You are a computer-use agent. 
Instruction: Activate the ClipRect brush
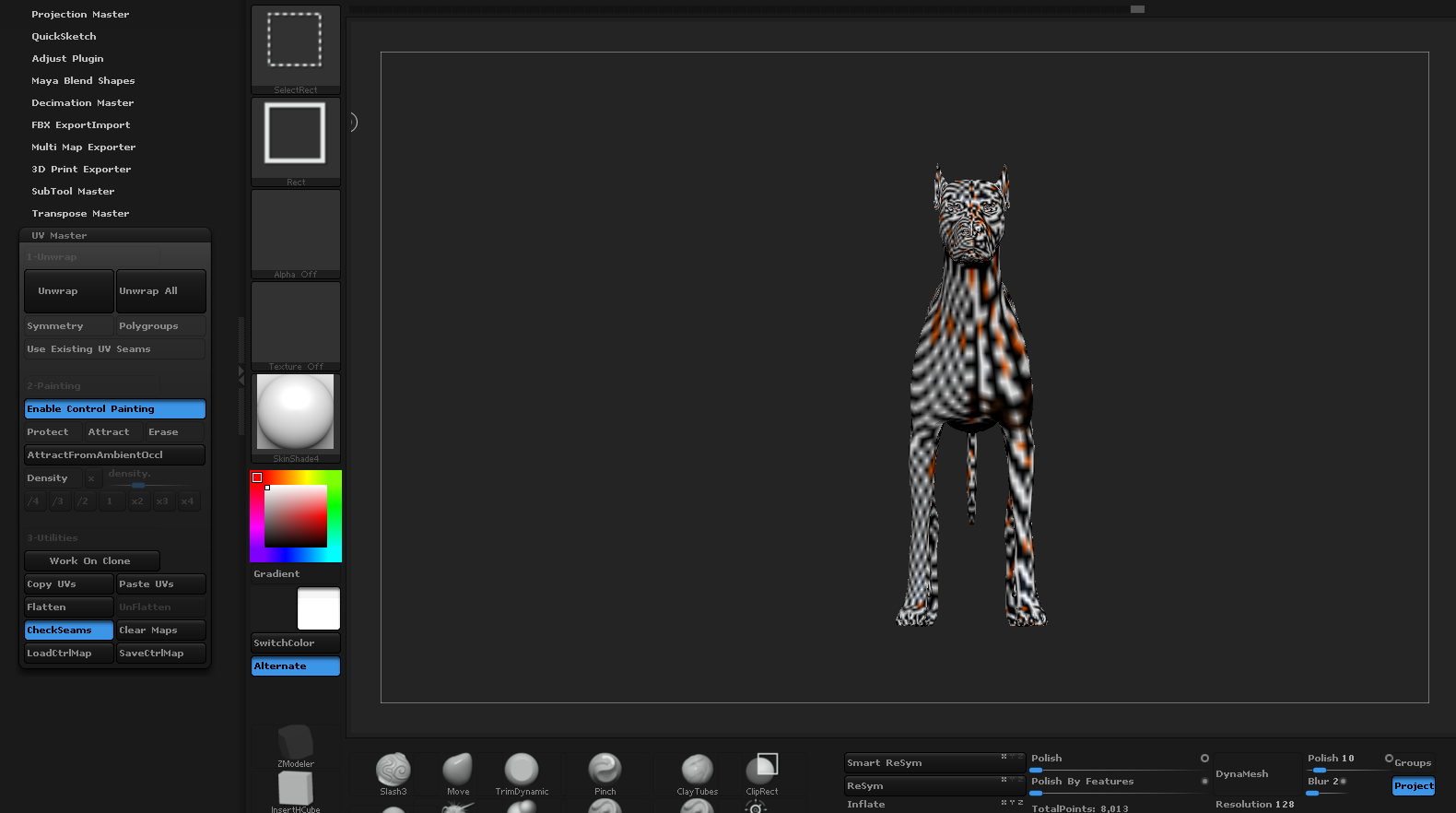(762, 771)
